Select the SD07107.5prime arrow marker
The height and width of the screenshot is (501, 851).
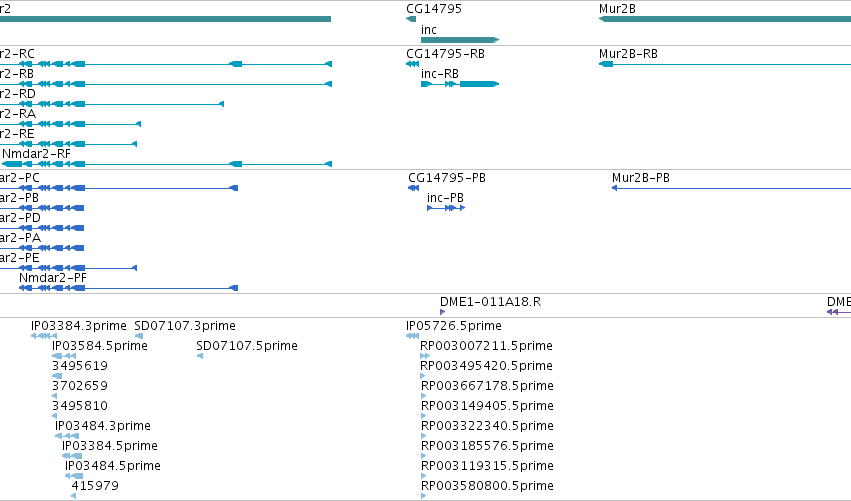click(200, 356)
